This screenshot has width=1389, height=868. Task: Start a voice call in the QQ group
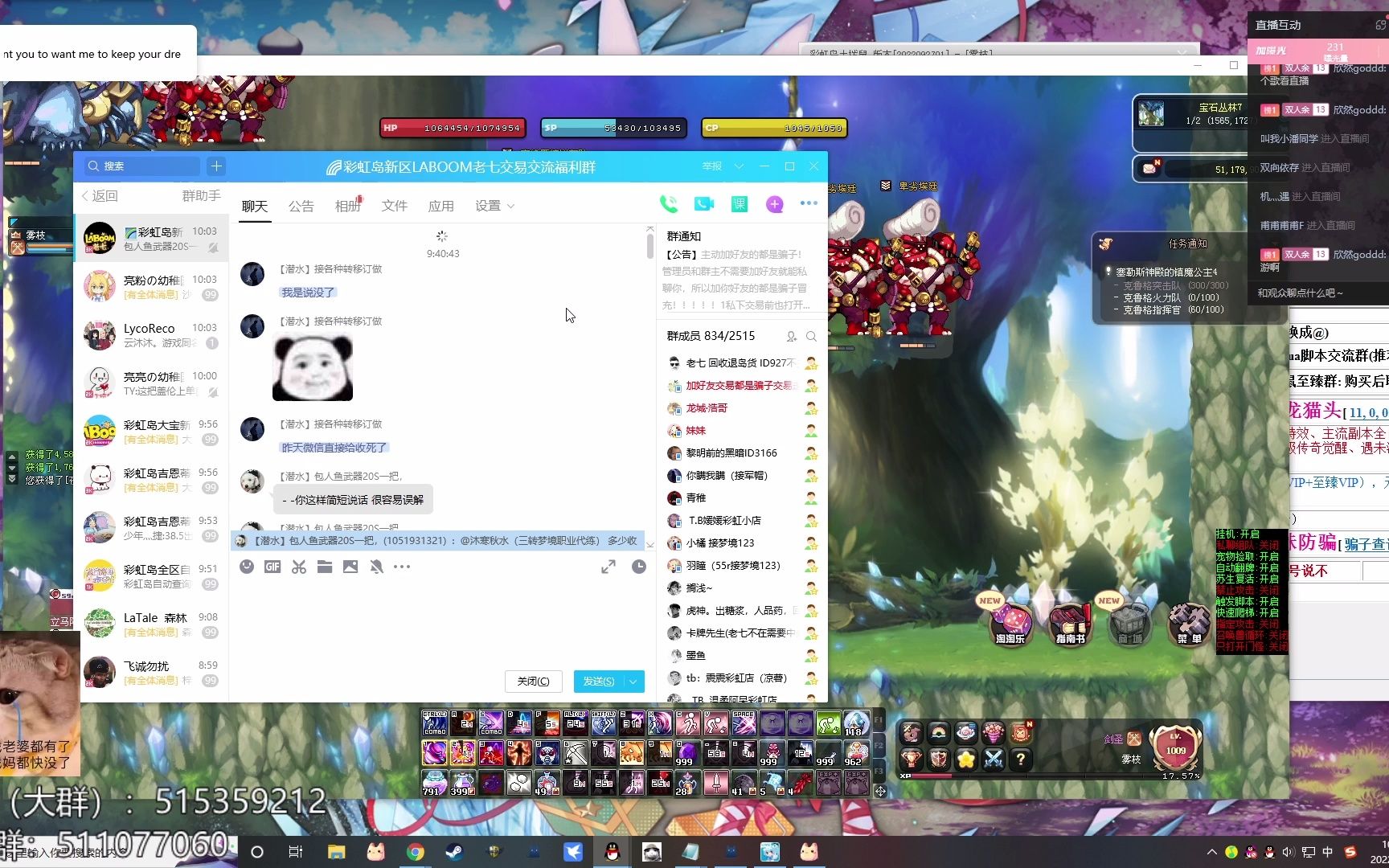[668, 205]
